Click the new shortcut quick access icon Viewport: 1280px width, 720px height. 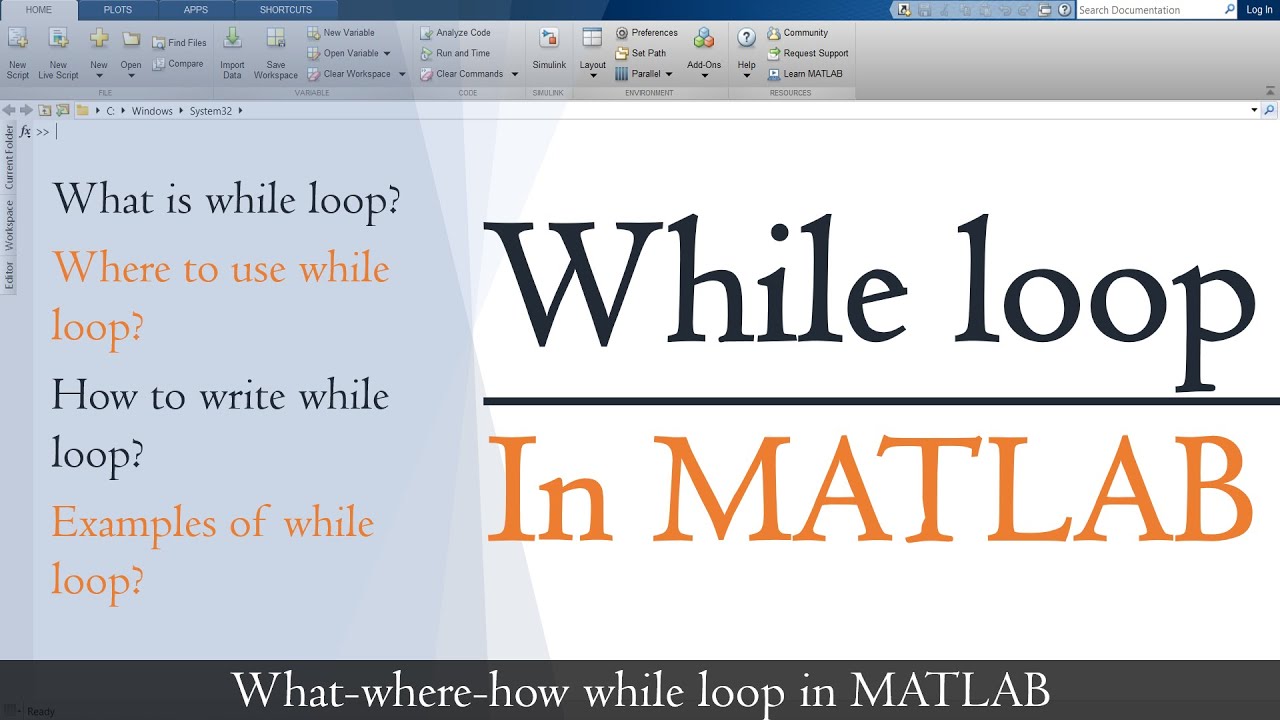905,10
